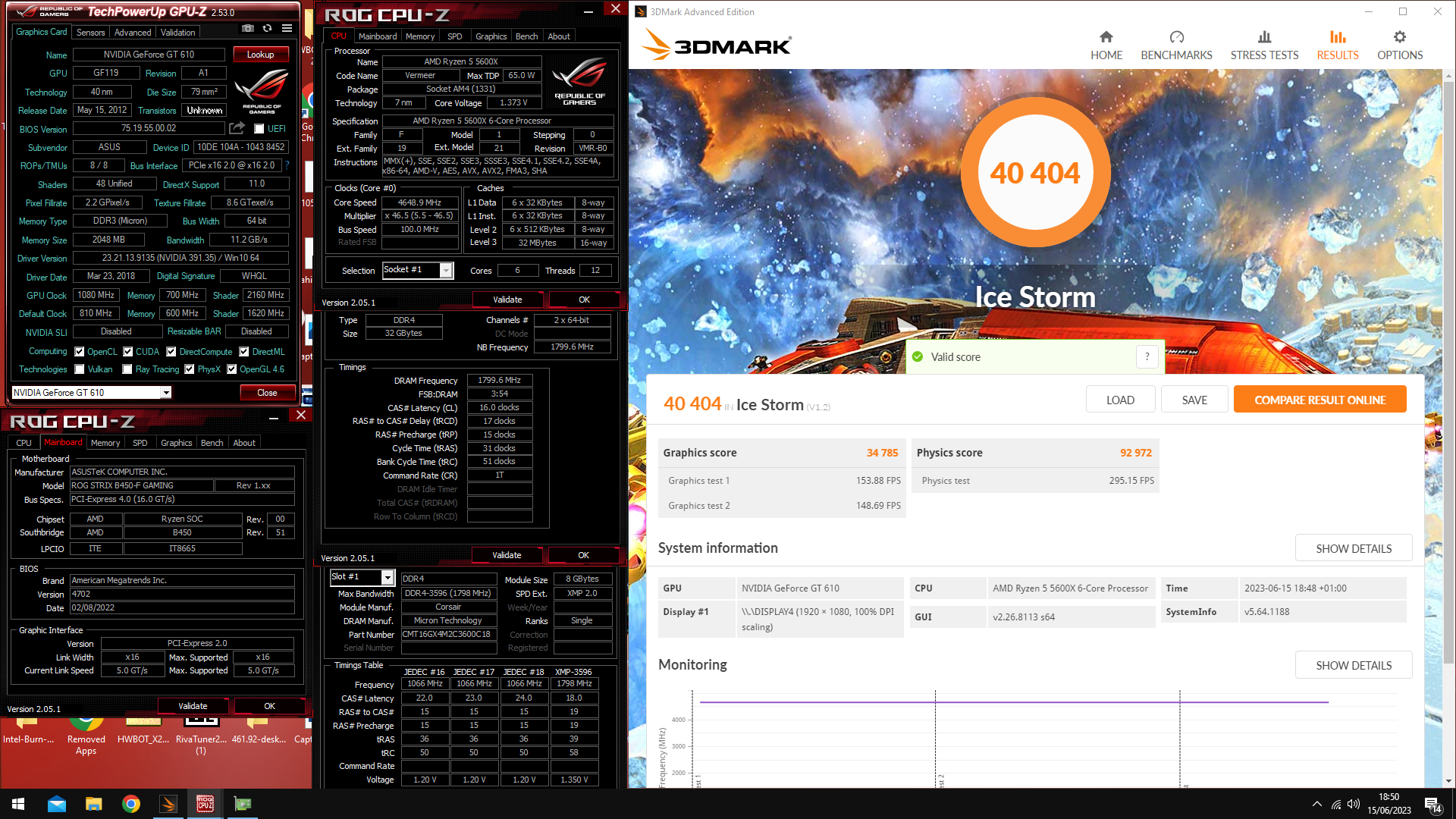This screenshot has height=819, width=1456.
Task: Open the NVIDIA GeForce GT 610 GPU dropdown
Action: [92, 392]
